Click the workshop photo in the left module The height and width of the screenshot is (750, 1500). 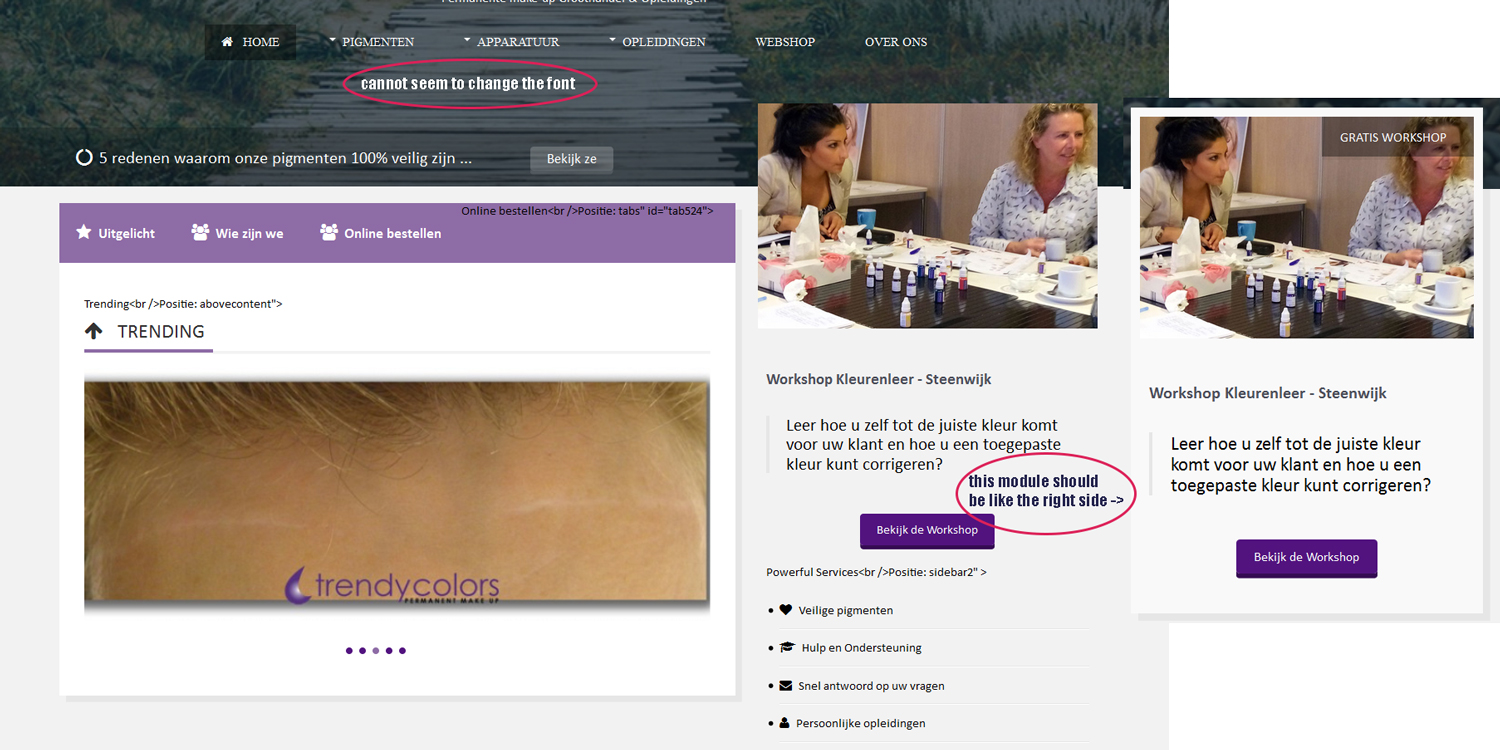(x=927, y=215)
